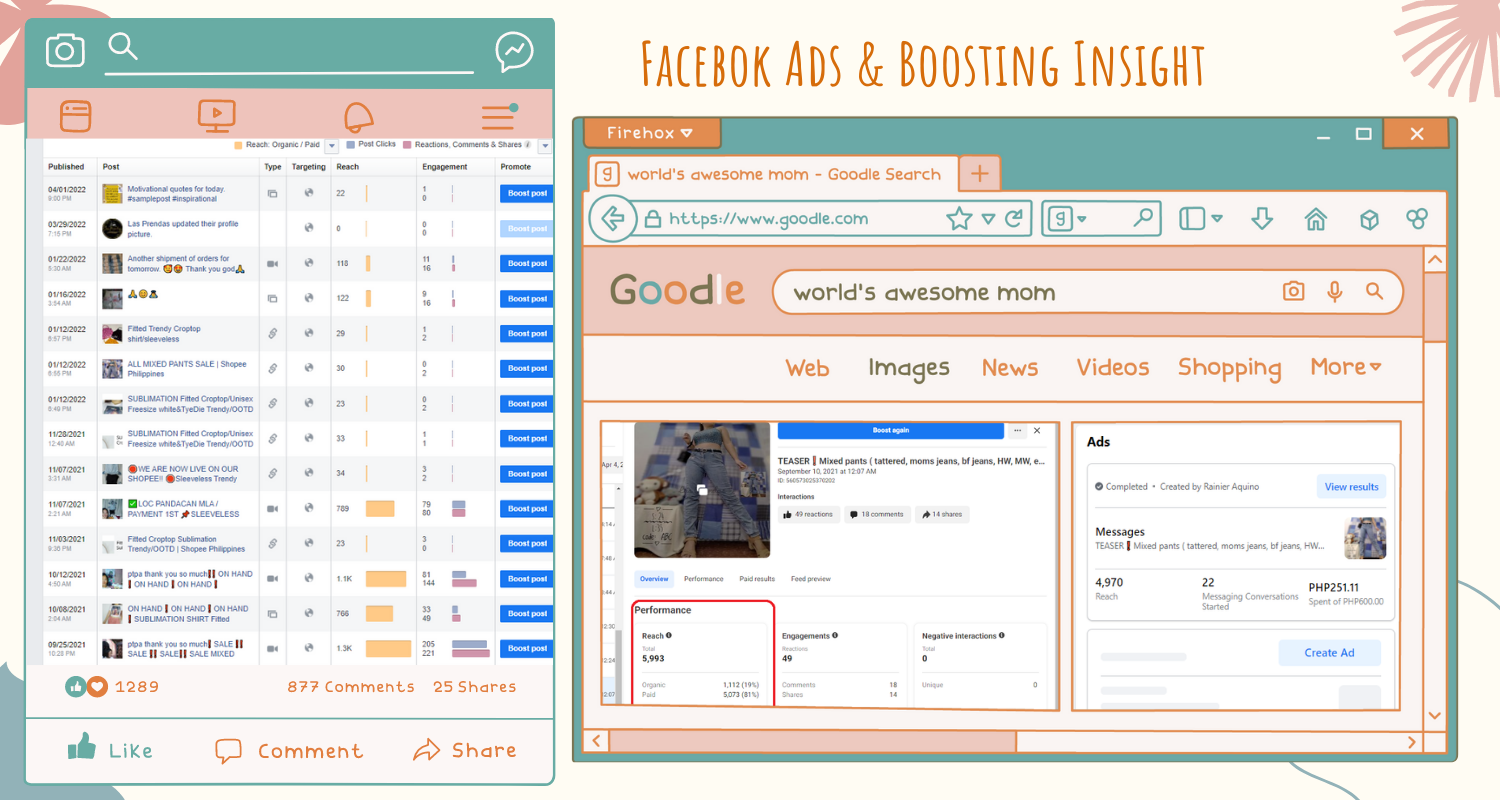Click the globe targeting icon in the Motivational quotes row
The image size is (1500, 800).
[x=309, y=193]
